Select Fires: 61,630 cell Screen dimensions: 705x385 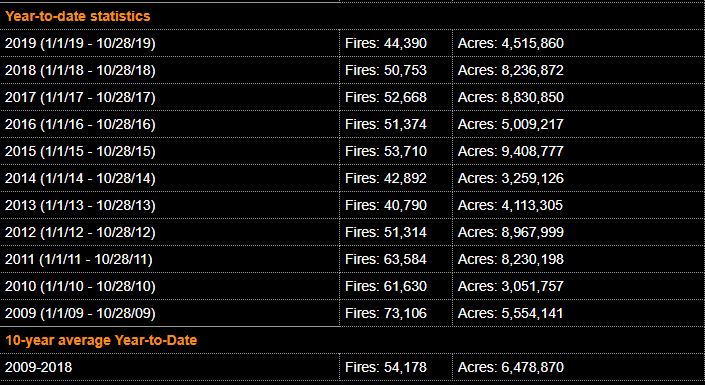tap(386, 286)
